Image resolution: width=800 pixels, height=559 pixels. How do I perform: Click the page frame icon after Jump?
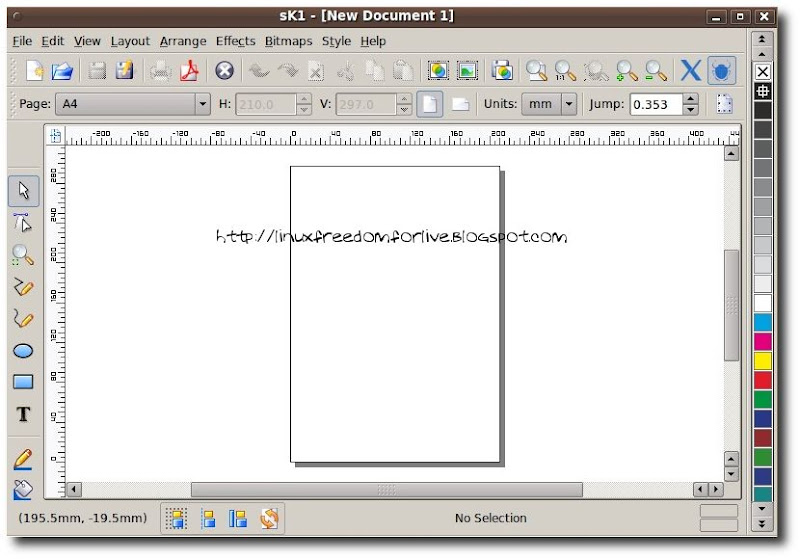[x=724, y=104]
